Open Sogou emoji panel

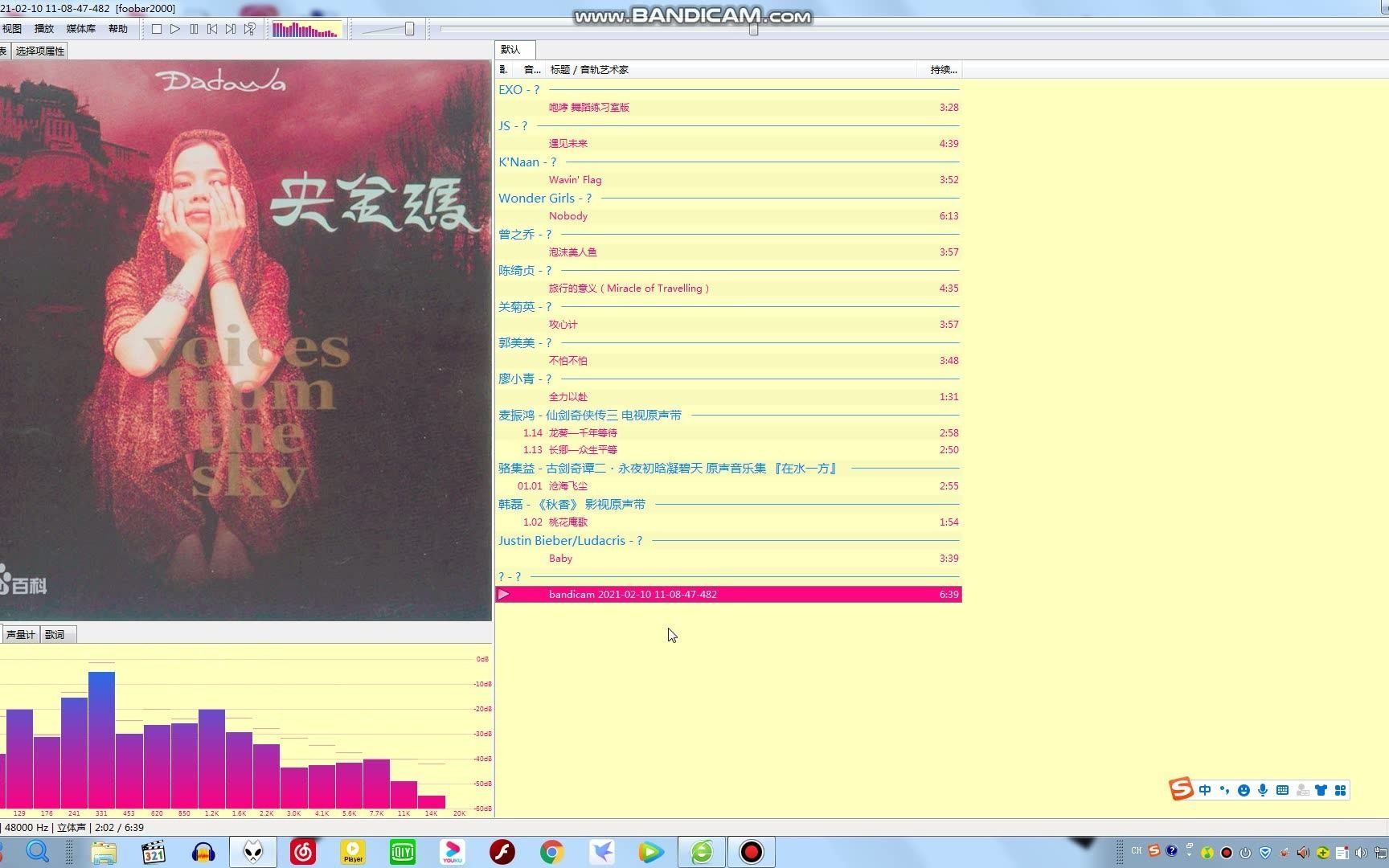coord(1244,790)
